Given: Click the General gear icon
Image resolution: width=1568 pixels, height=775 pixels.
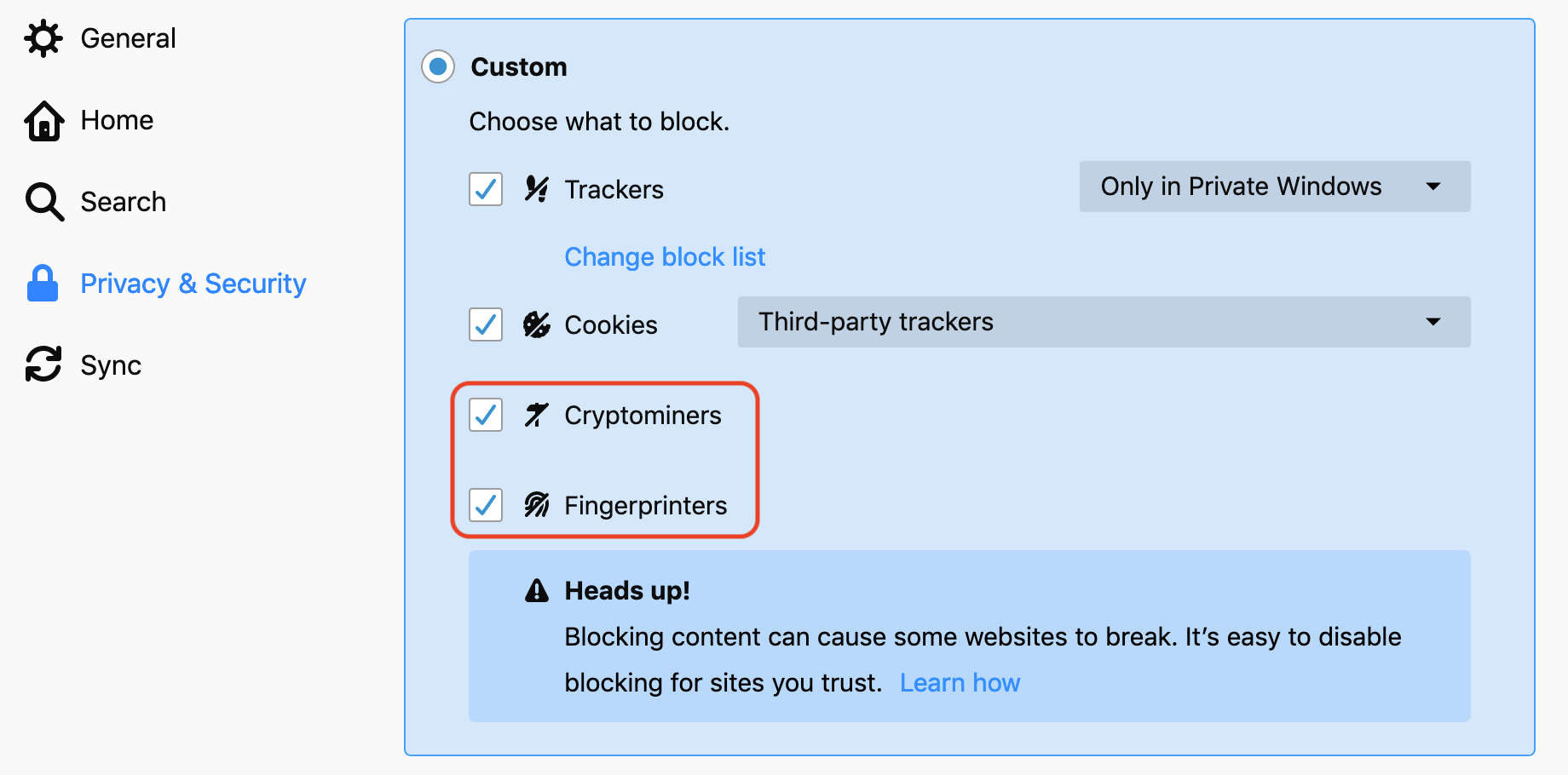Looking at the screenshot, I should pos(43,38).
